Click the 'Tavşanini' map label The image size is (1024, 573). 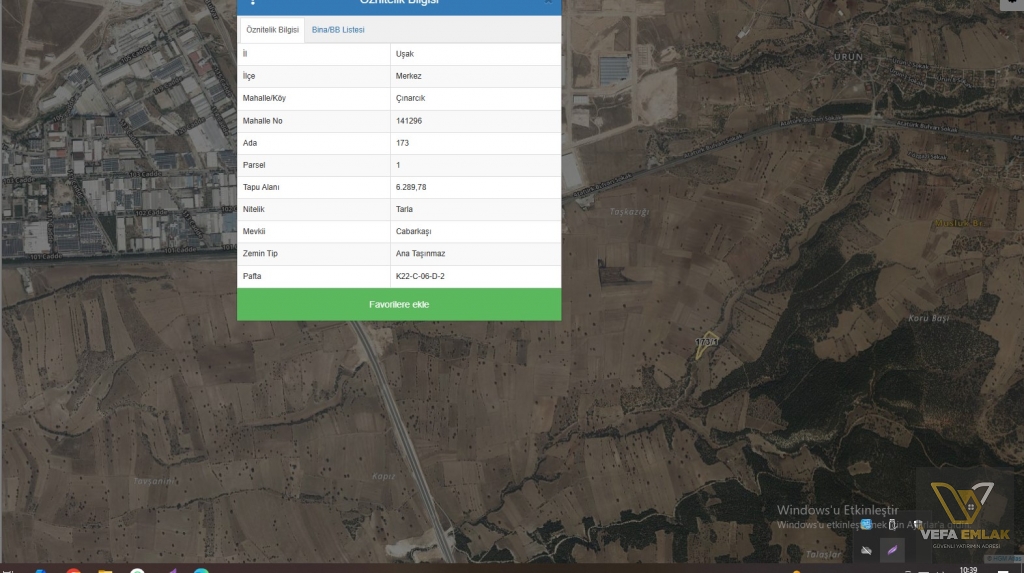154,481
